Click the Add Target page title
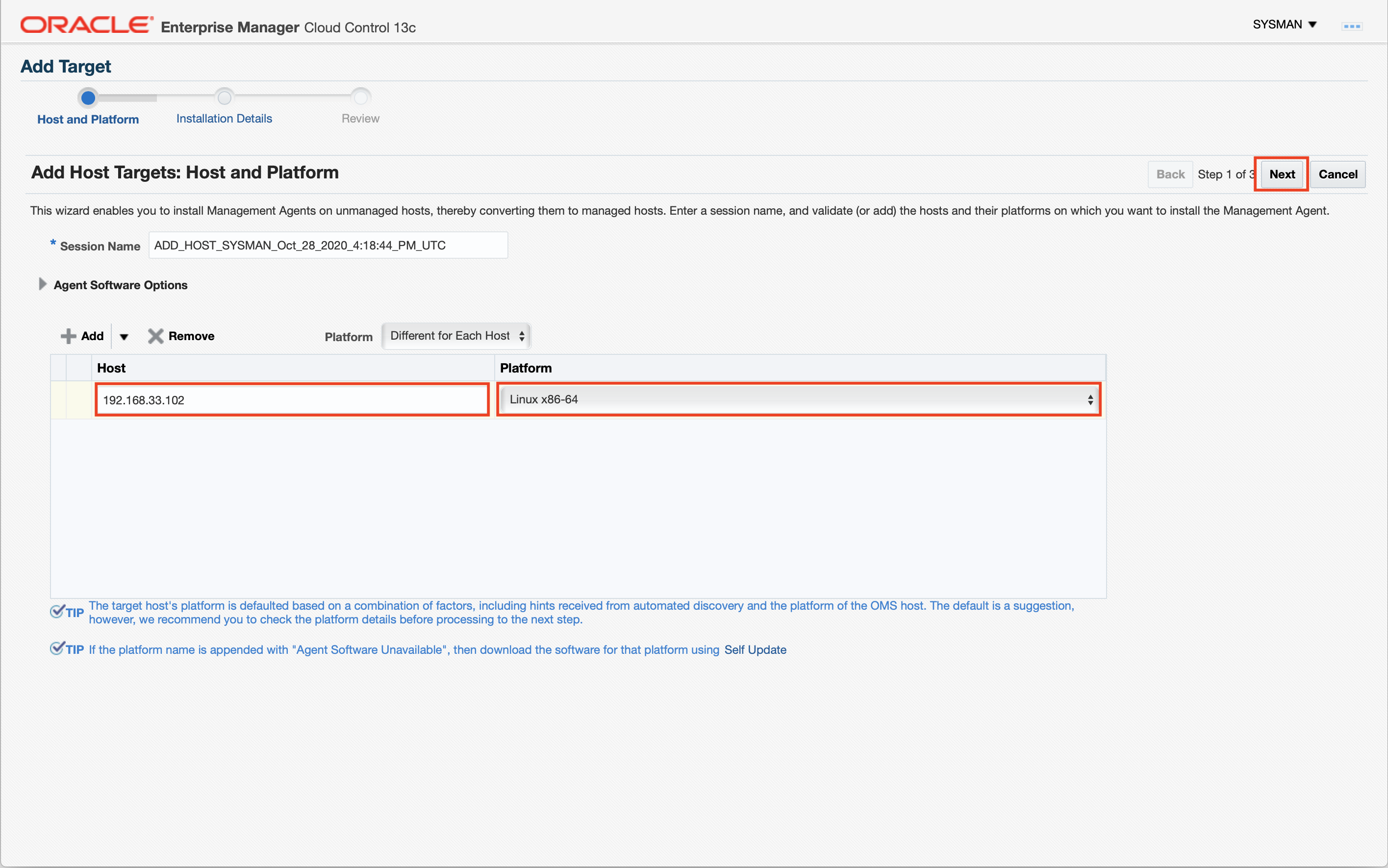This screenshot has width=1388, height=868. [x=66, y=67]
